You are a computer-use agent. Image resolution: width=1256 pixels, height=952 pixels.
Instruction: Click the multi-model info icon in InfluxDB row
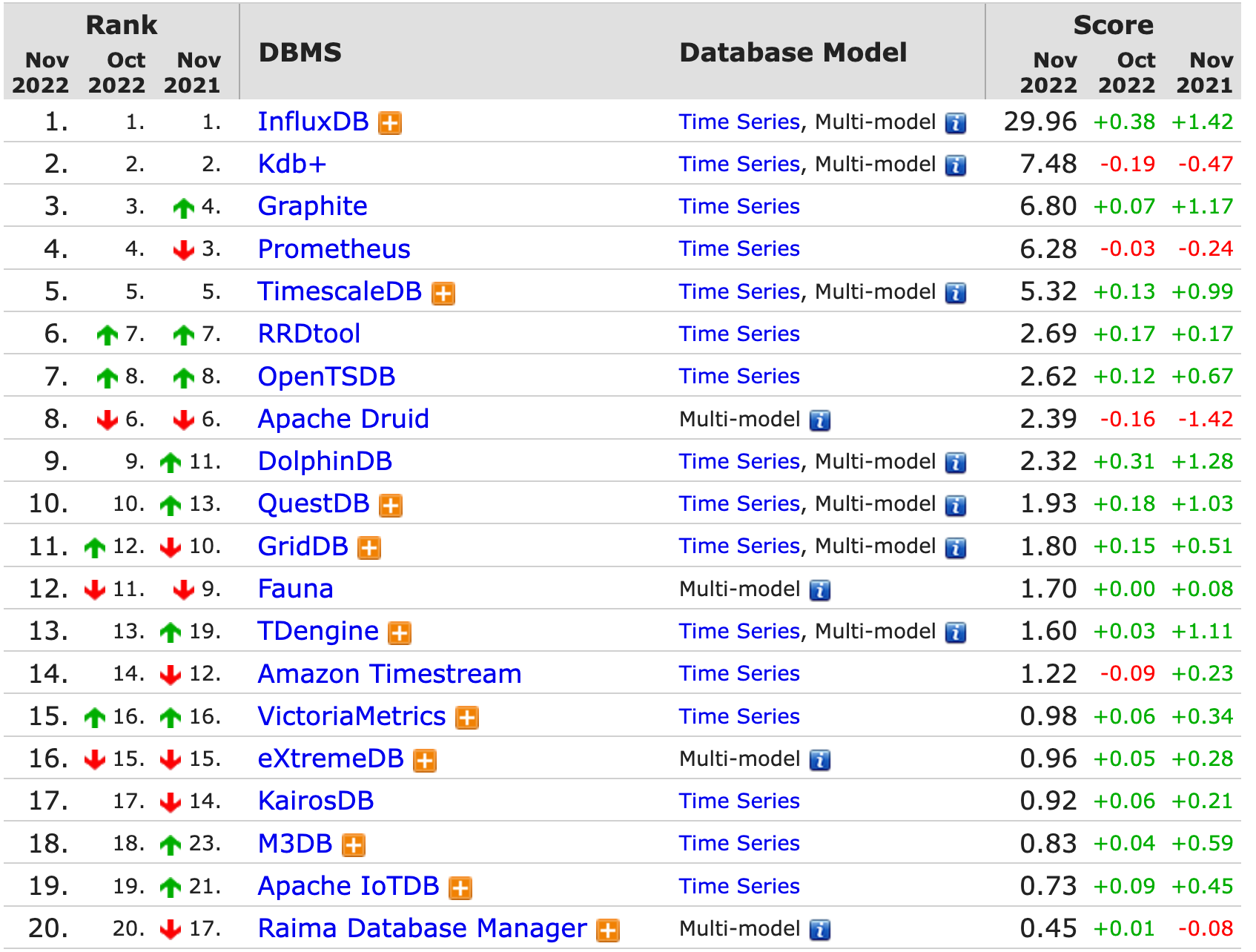[956, 123]
